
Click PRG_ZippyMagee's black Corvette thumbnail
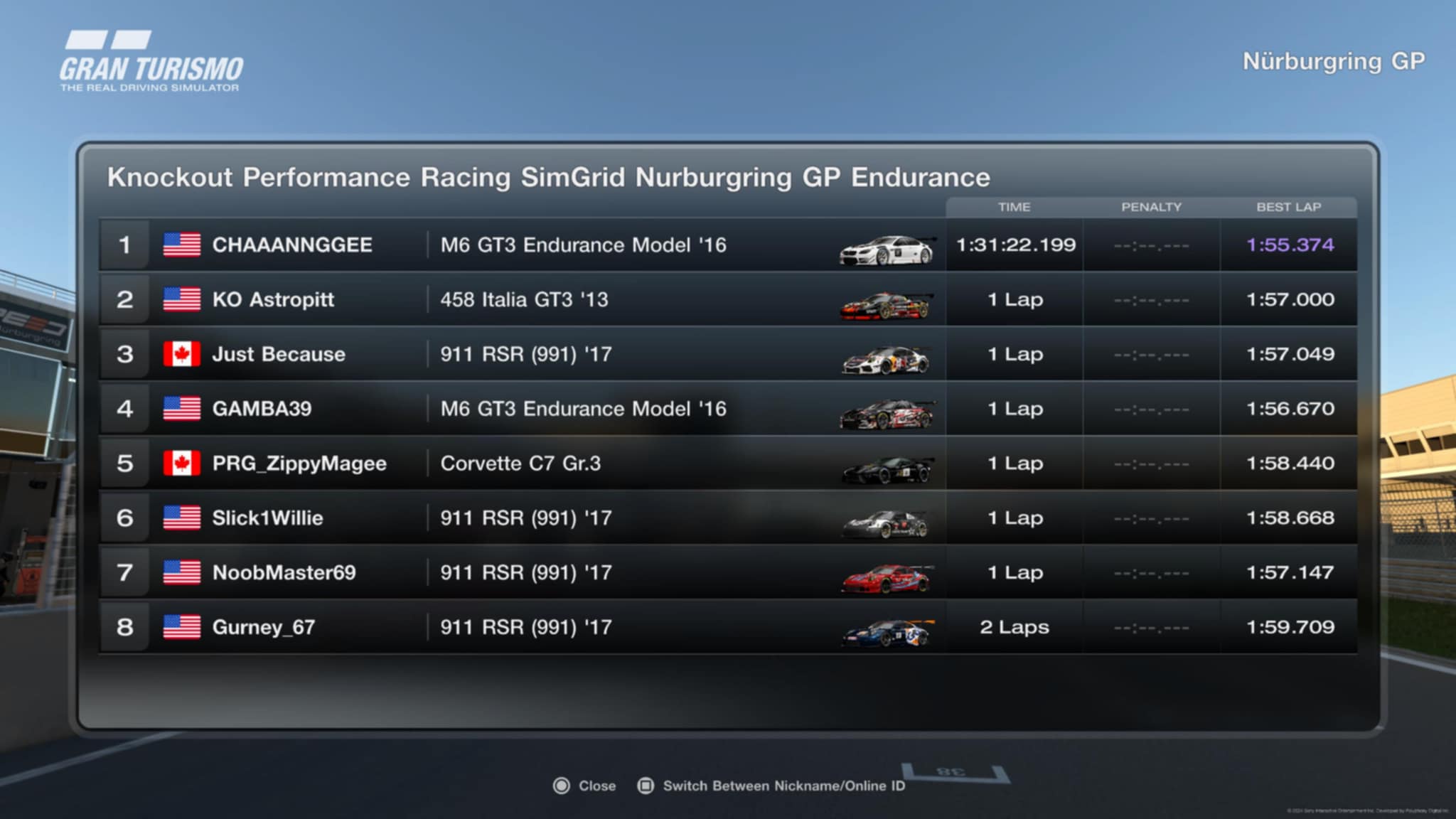pos(887,470)
